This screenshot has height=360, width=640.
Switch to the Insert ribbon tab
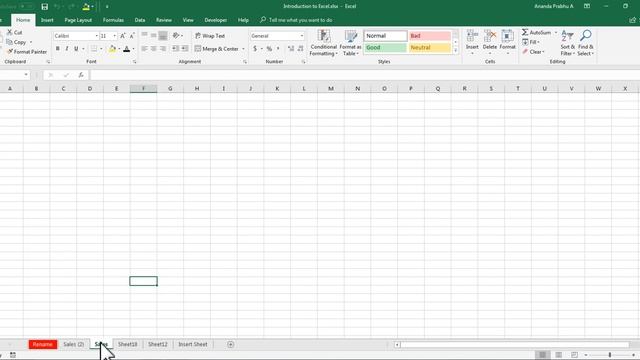tap(47, 20)
